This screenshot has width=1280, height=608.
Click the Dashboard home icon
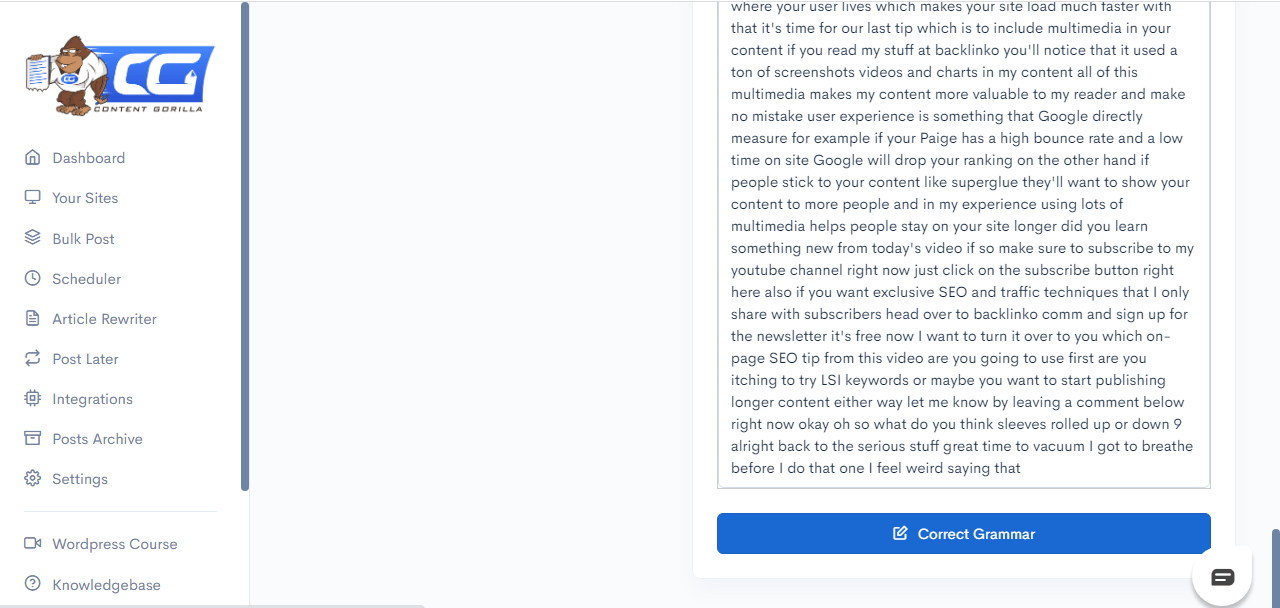(33, 158)
